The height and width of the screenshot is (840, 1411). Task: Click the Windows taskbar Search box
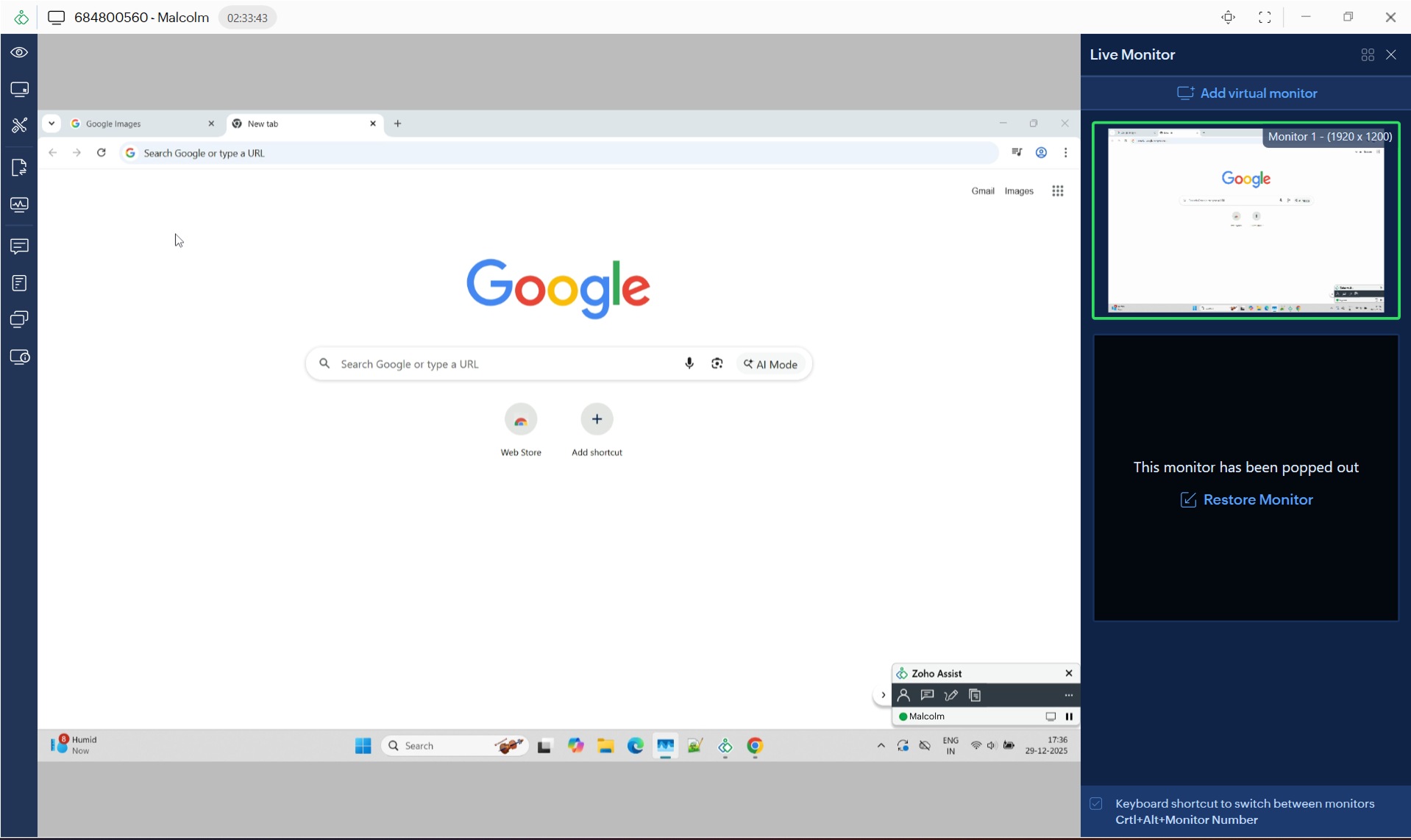coord(455,746)
